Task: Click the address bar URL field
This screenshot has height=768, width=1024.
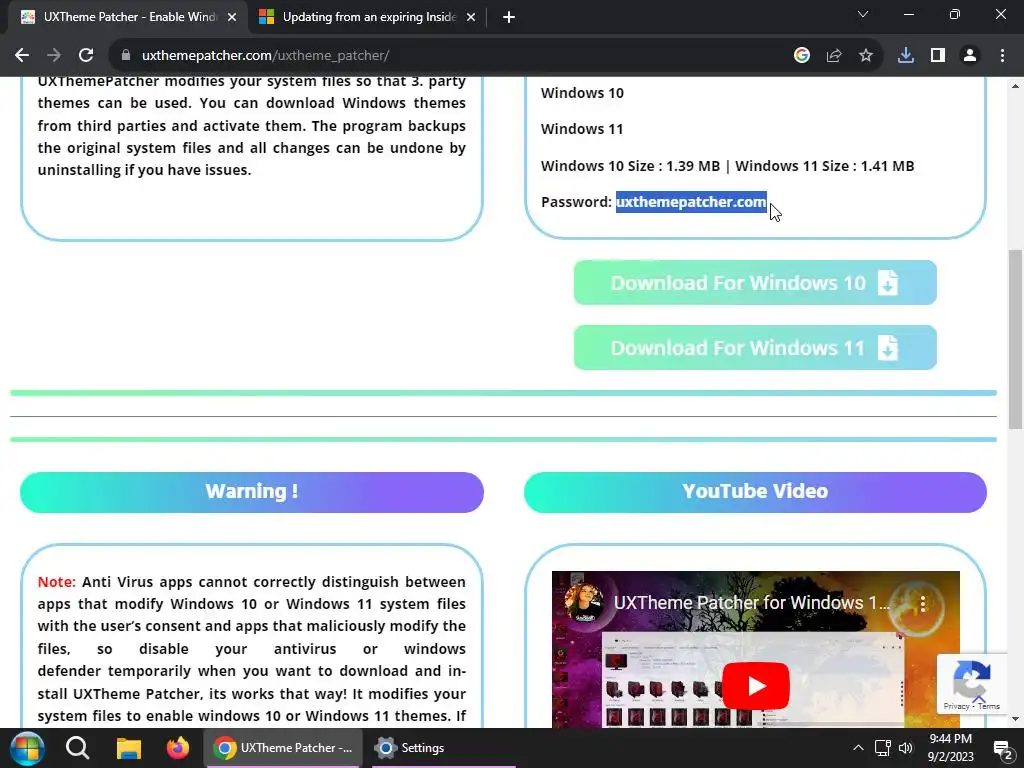Action: 457,56
